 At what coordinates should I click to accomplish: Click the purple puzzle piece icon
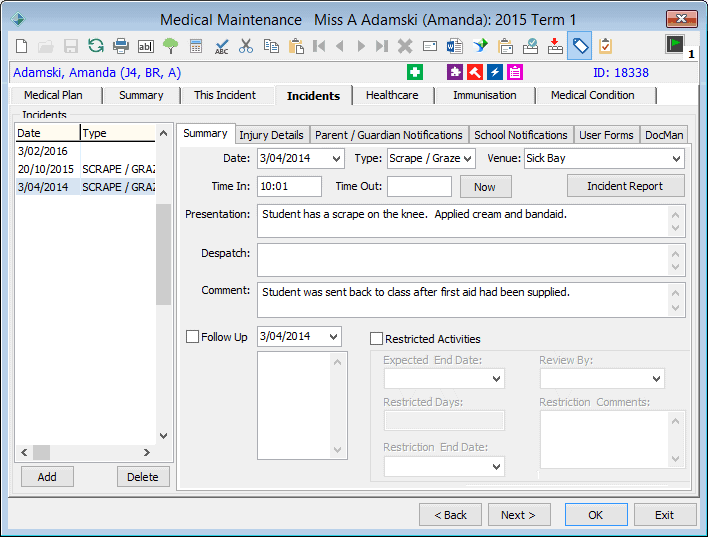(455, 72)
